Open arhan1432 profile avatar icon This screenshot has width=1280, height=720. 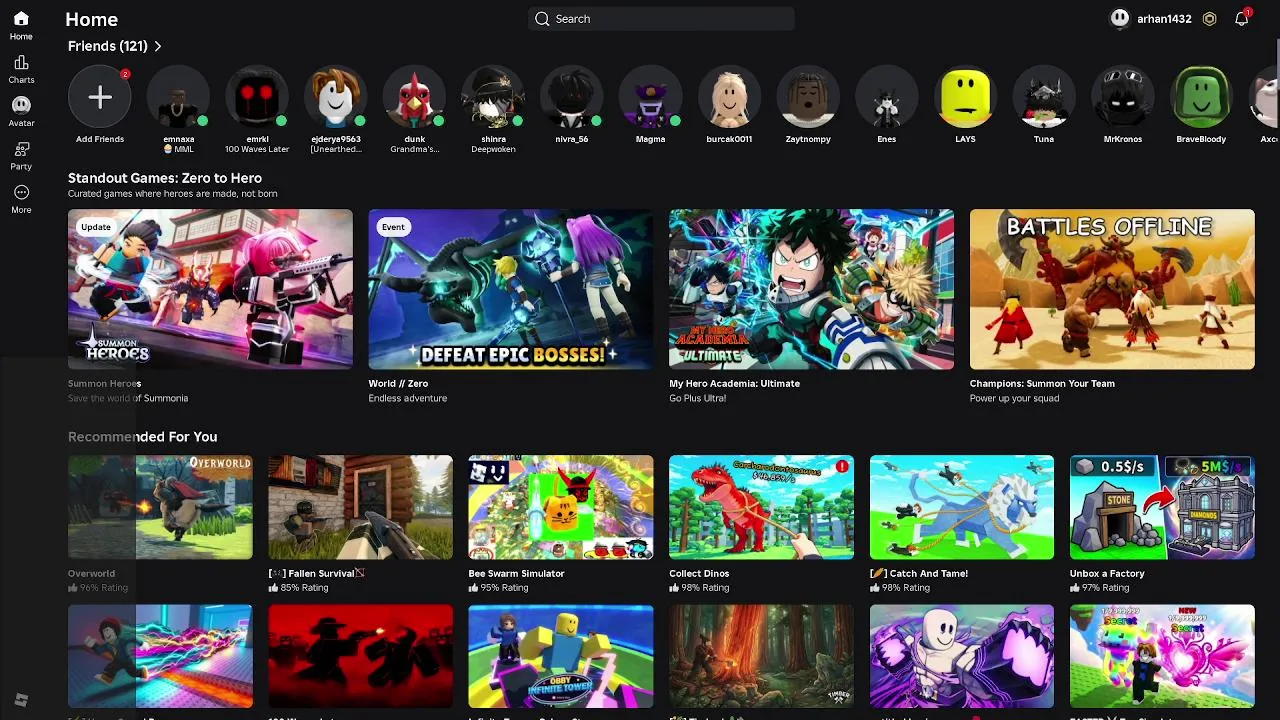(1120, 19)
